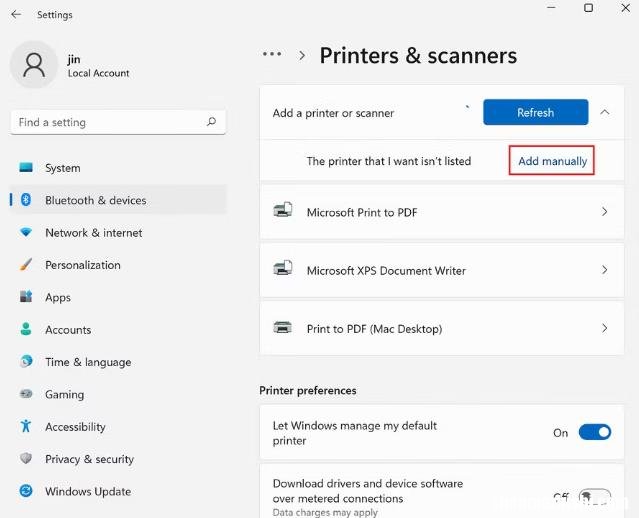The image size is (639, 518).
Task: Open the Microsoft XPS Document Writer entry
Action: pos(441,270)
